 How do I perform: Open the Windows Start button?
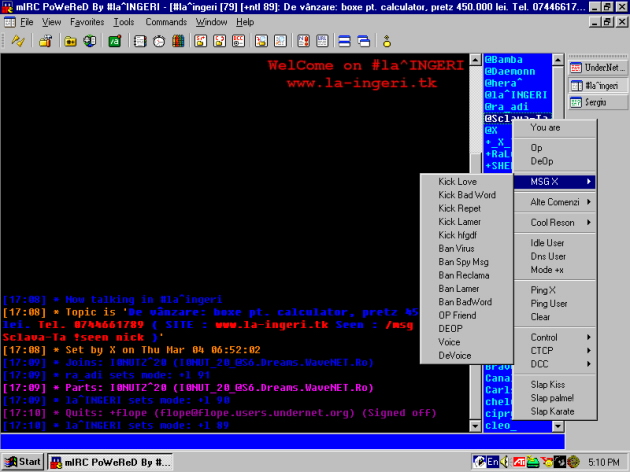click(x=23, y=462)
